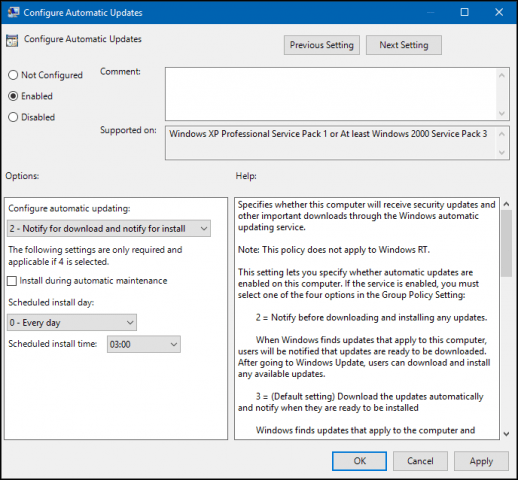The width and height of the screenshot is (518, 480).
Task: Select the Not Configured radio button
Action: pos(13,75)
